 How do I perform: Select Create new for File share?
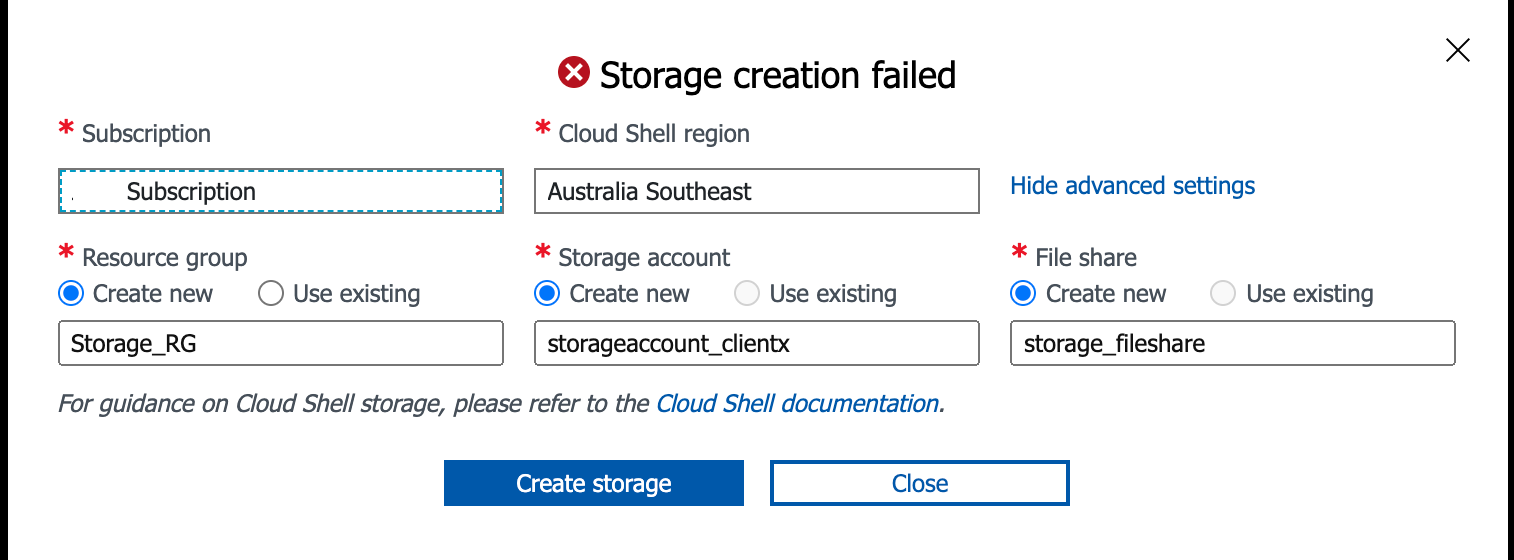point(1023,294)
